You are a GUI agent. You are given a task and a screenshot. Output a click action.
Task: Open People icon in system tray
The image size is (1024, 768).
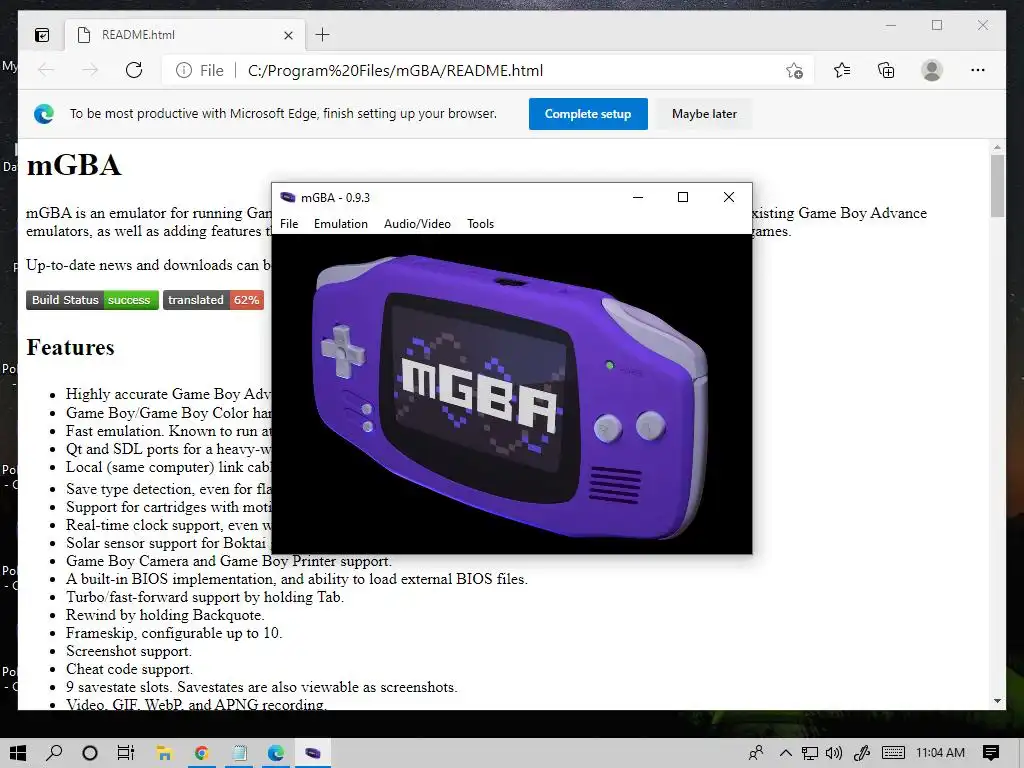click(x=756, y=753)
